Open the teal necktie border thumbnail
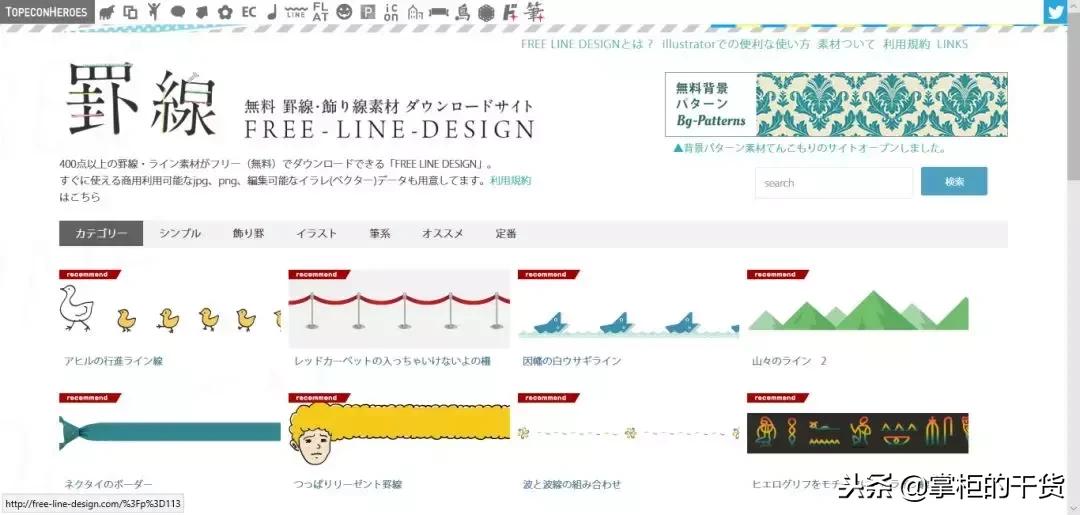Screen dimensions: 1080x515 170,432
